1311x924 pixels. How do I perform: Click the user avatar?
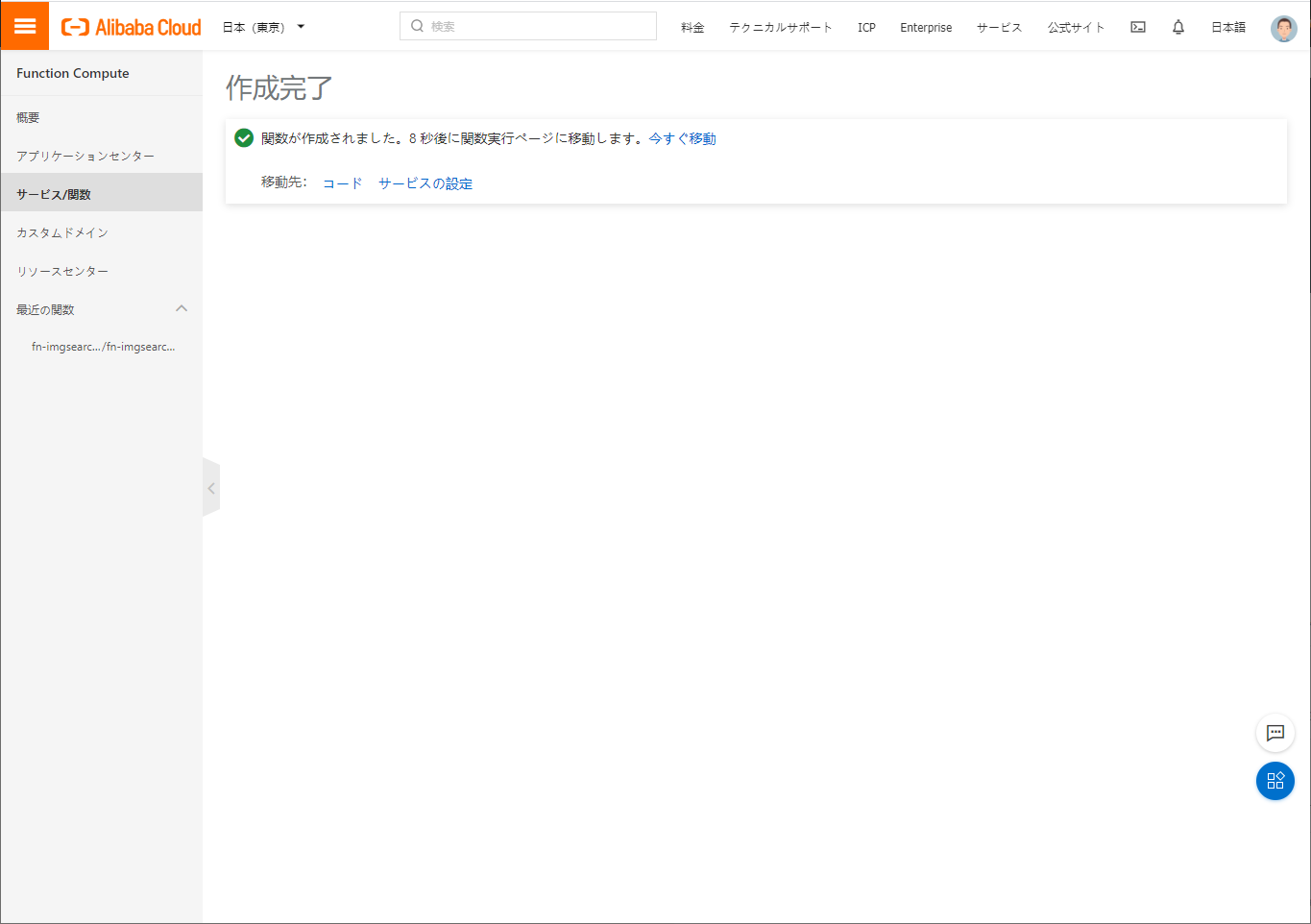point(1283,28)
